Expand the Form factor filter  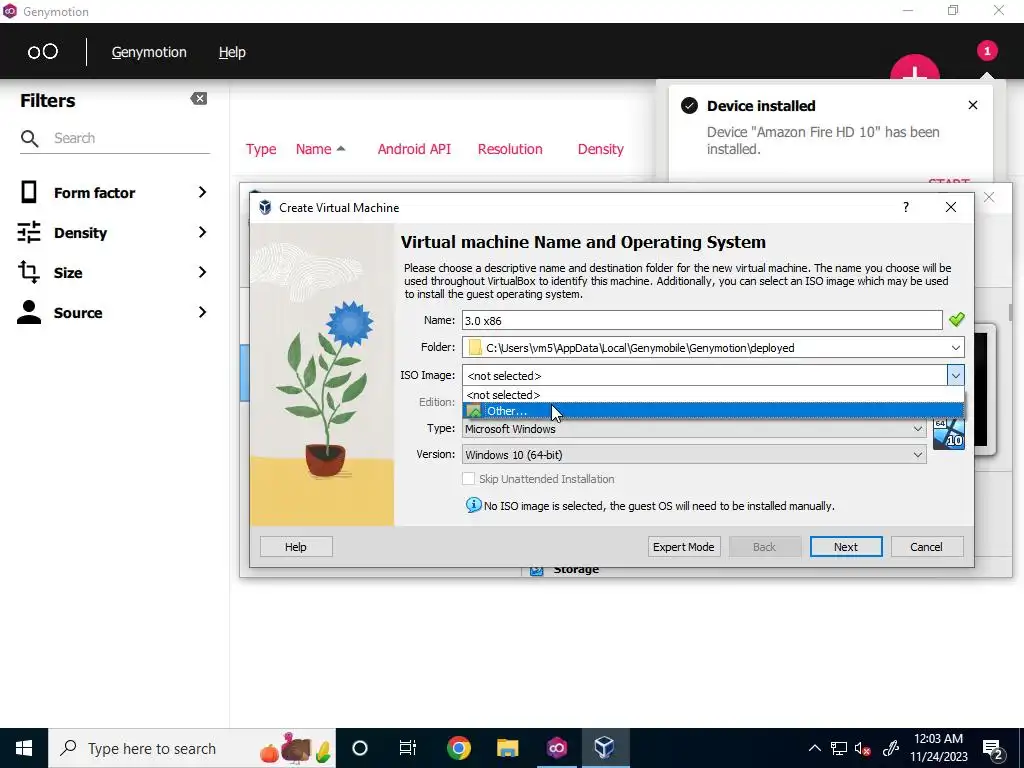point(202,192)
